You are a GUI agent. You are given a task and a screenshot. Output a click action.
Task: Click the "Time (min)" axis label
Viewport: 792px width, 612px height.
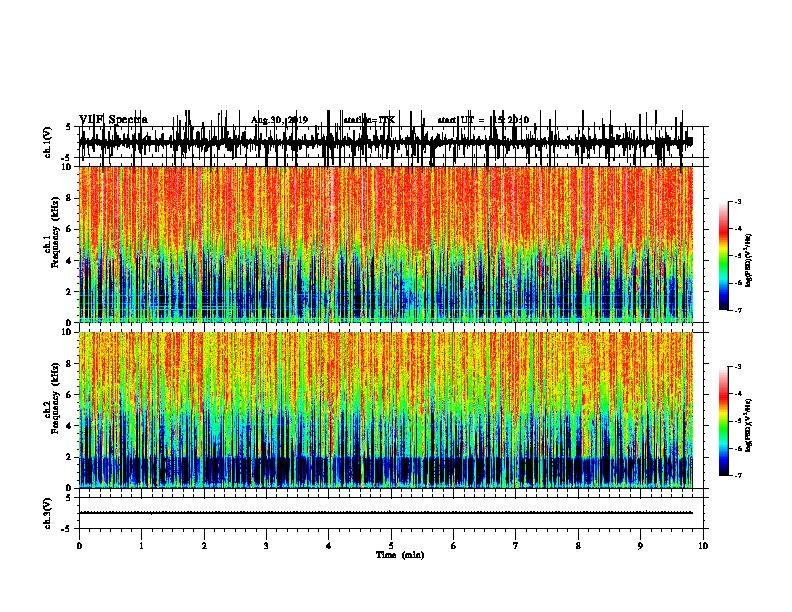point(400,555)
